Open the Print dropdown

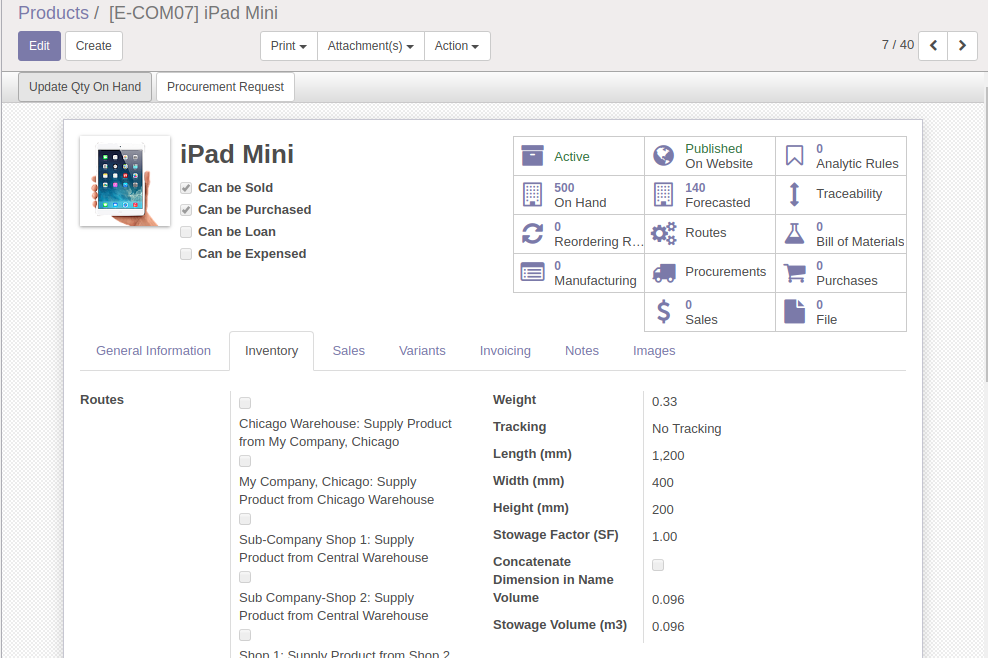[x=288, y=45]
